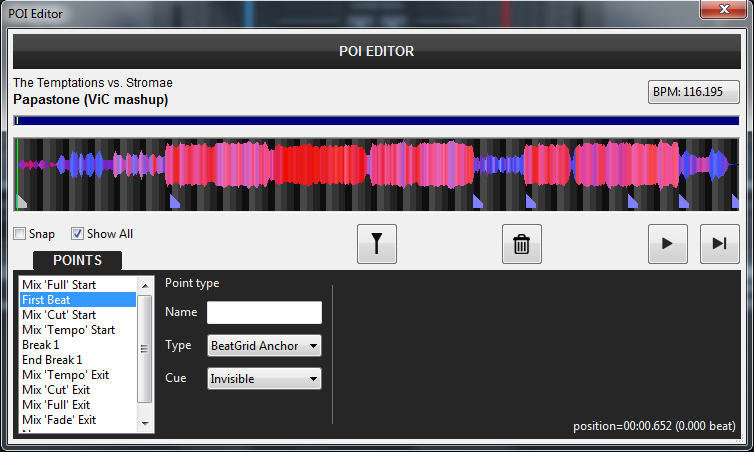Select the First Beat list entry
The height and width of the screenshot is (452, 754).
78,300
